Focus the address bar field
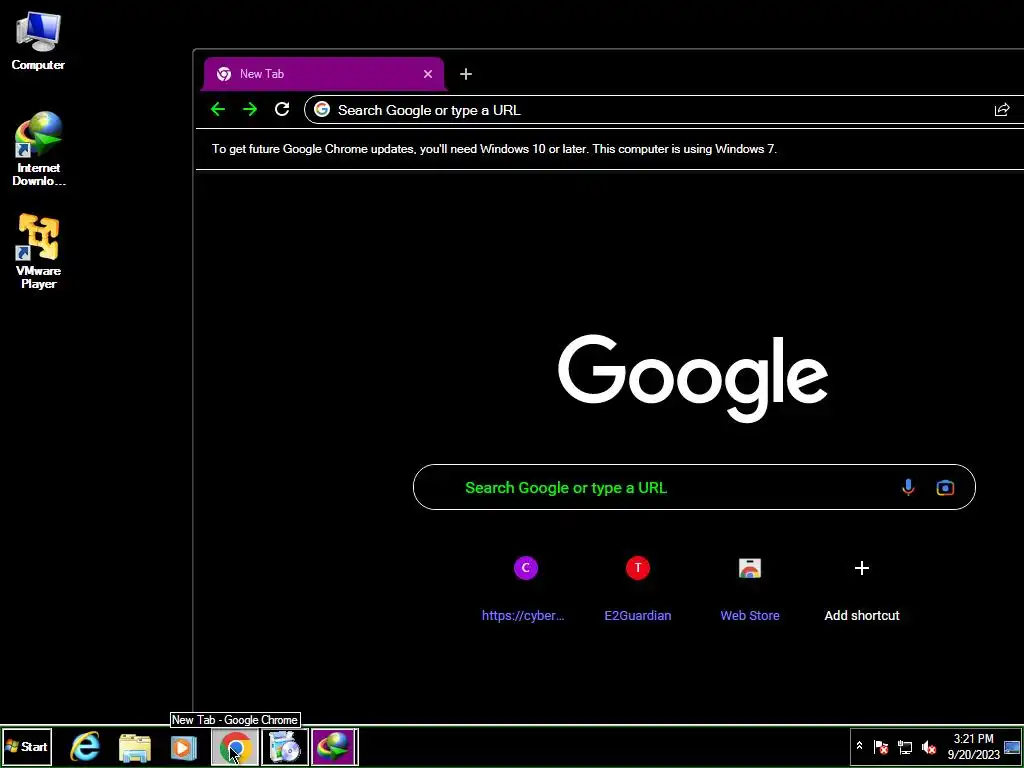Screen dimensions: 1024x768 [663, 110]
